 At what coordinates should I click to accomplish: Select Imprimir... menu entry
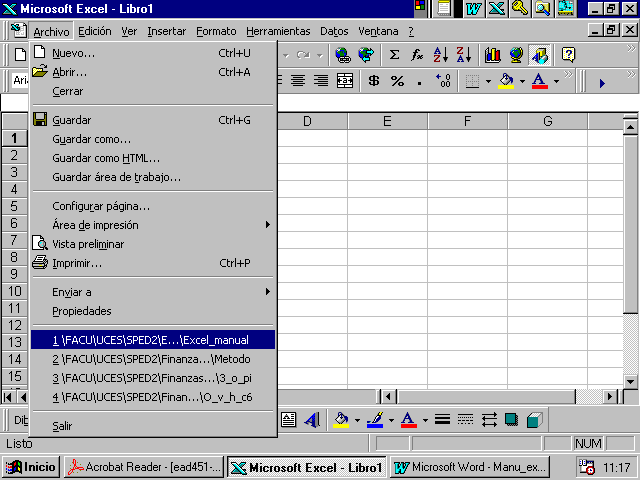tap(153, 263)
